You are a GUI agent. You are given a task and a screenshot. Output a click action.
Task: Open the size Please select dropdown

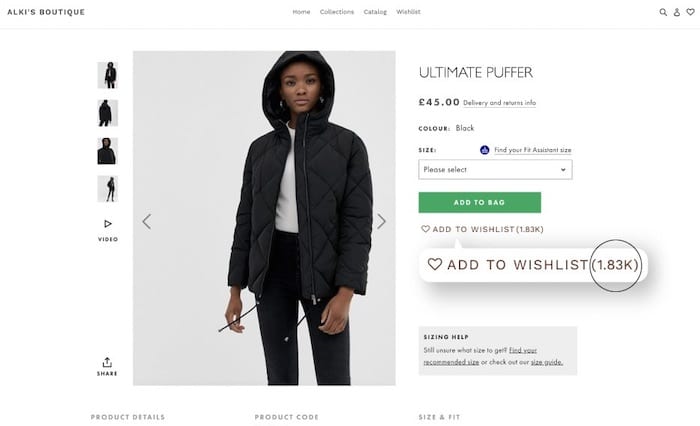494,170
